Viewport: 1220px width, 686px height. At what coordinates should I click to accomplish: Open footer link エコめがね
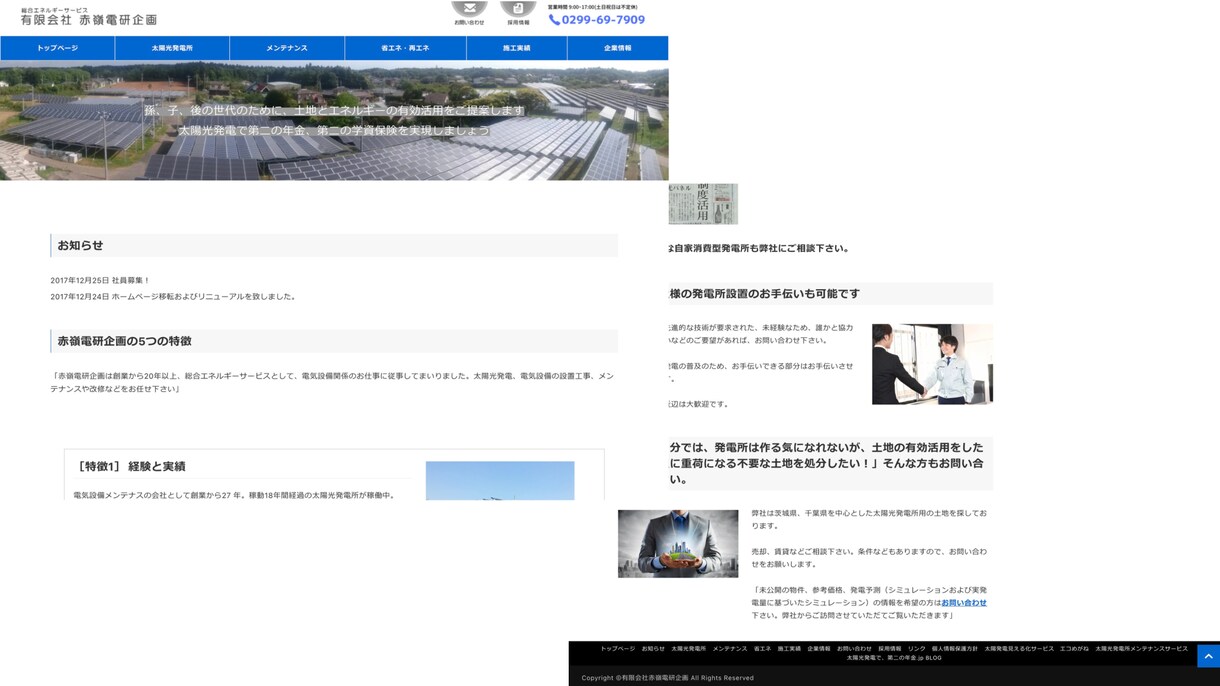tap(1075, 649)
